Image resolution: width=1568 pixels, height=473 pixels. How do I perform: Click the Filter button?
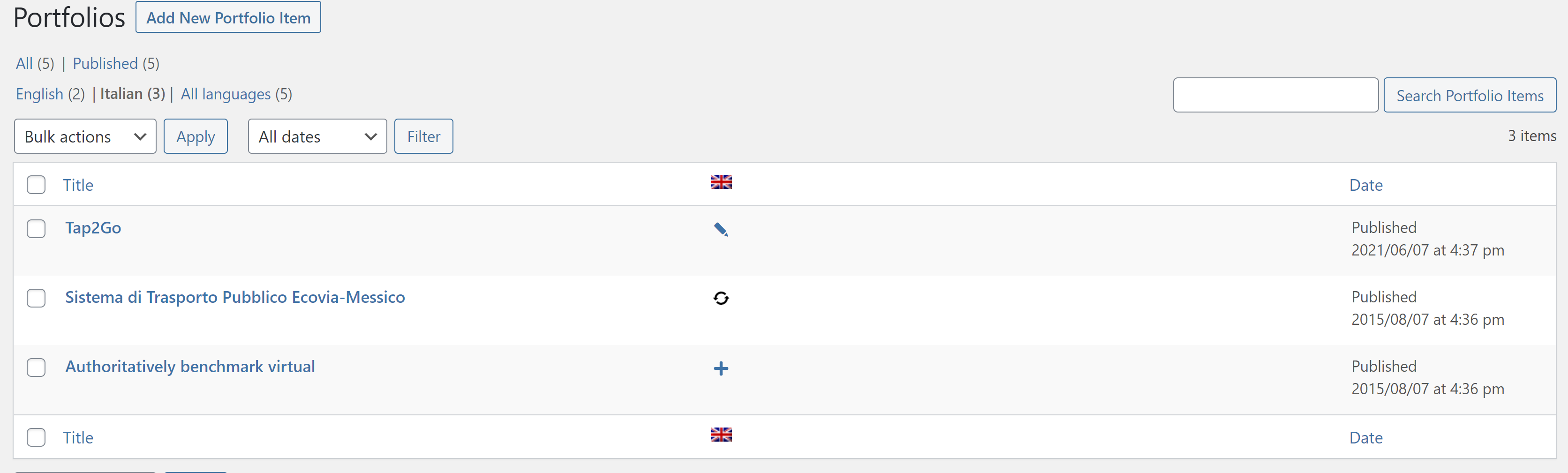point(423,136)
